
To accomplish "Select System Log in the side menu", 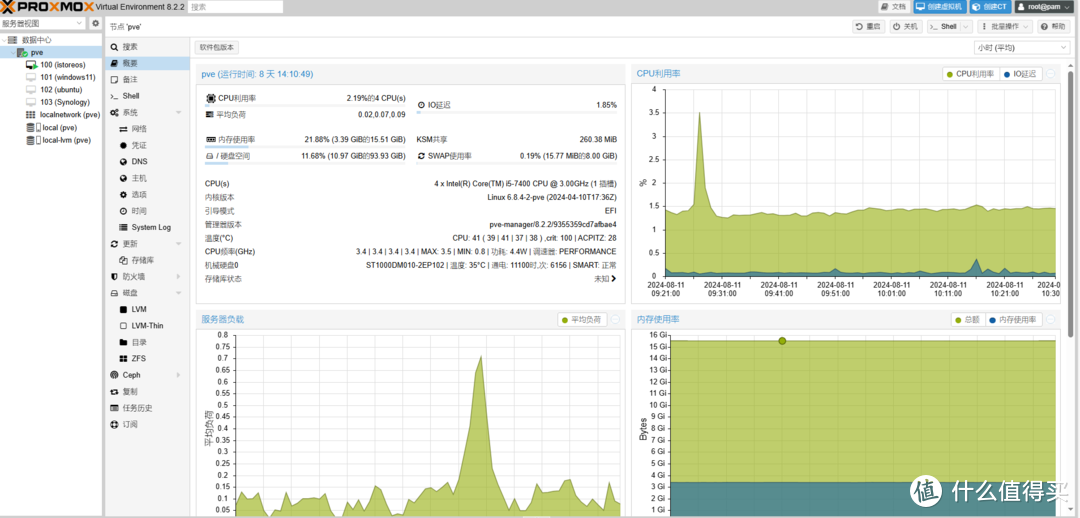I will (x=151, y=227).
